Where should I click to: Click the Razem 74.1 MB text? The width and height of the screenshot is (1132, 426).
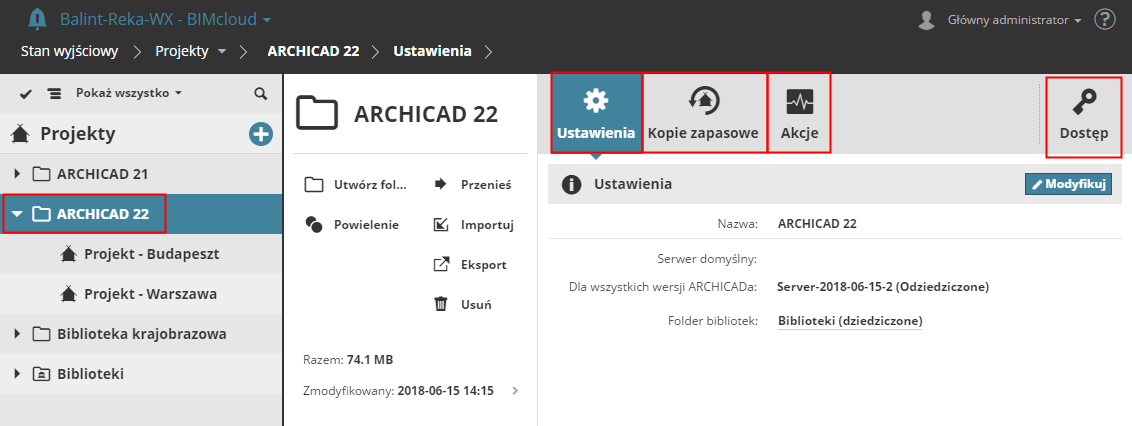[348, 360]
